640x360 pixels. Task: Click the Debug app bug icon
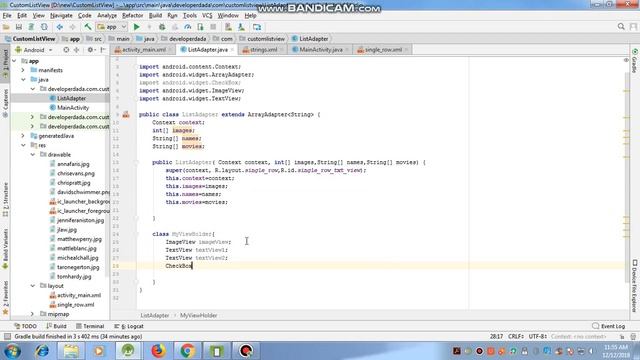click(x=162, y=27)
